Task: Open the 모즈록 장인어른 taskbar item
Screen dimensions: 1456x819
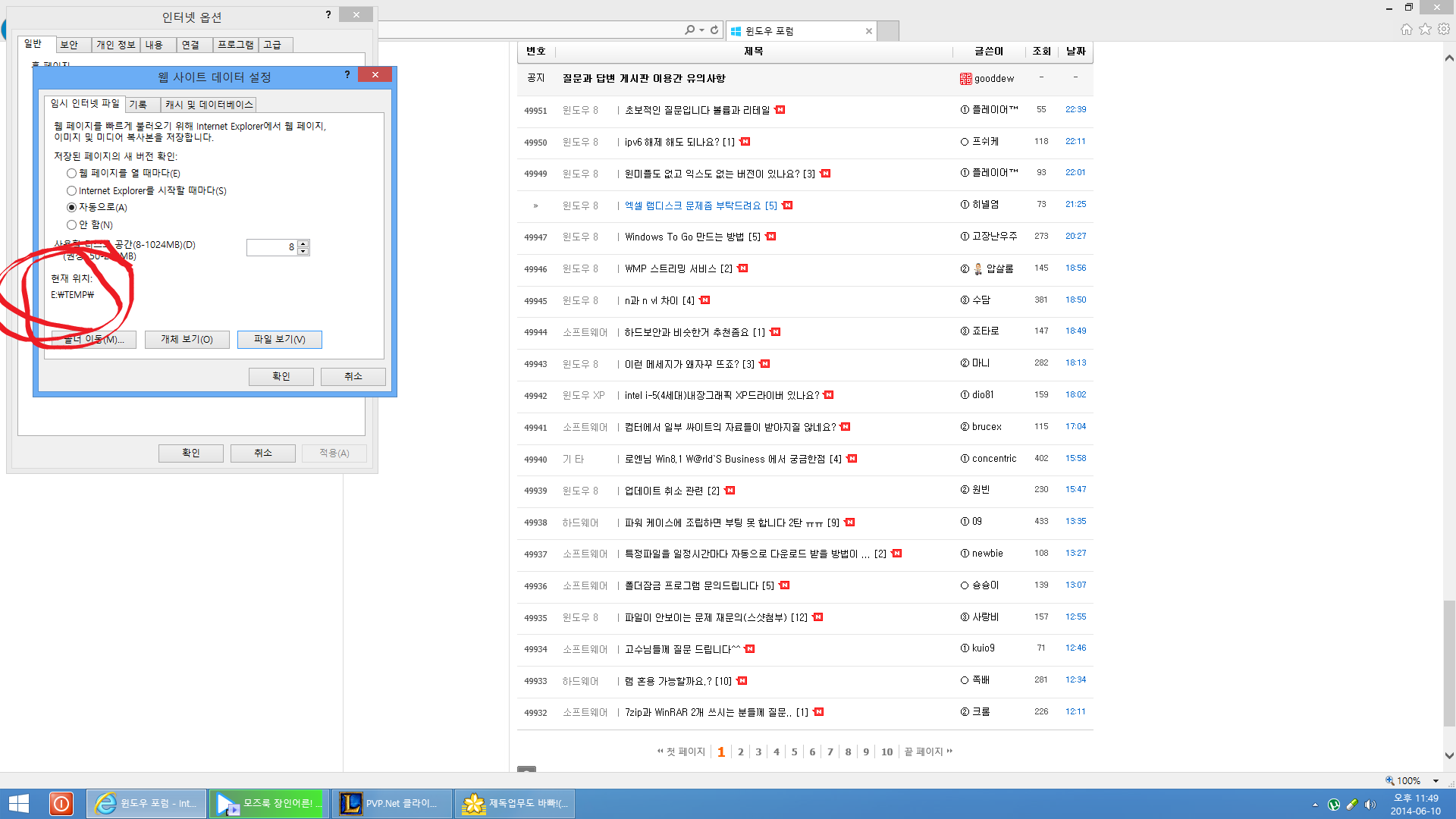Action: pos(269,804)
